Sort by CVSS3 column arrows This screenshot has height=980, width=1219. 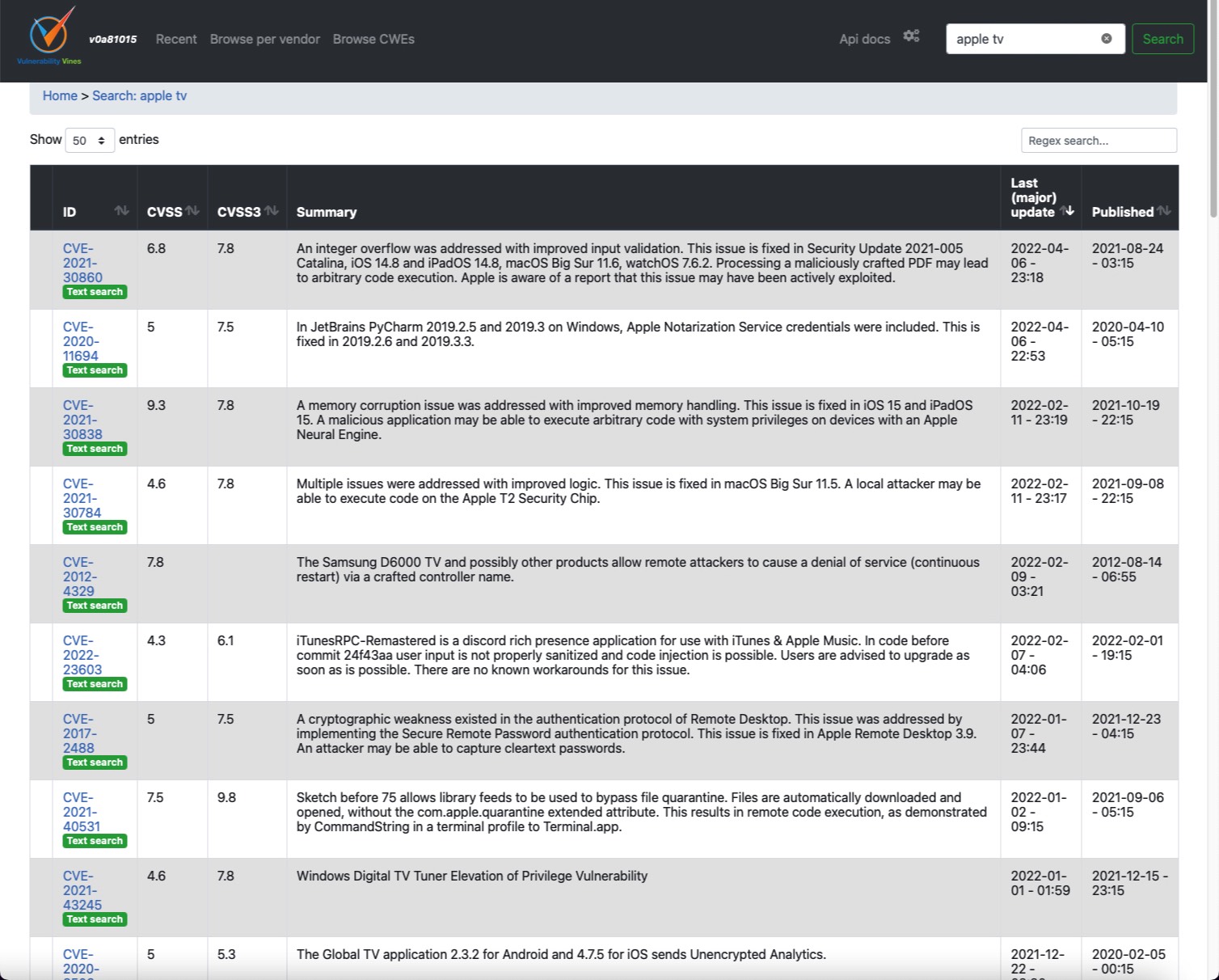[x=272, y=211]
